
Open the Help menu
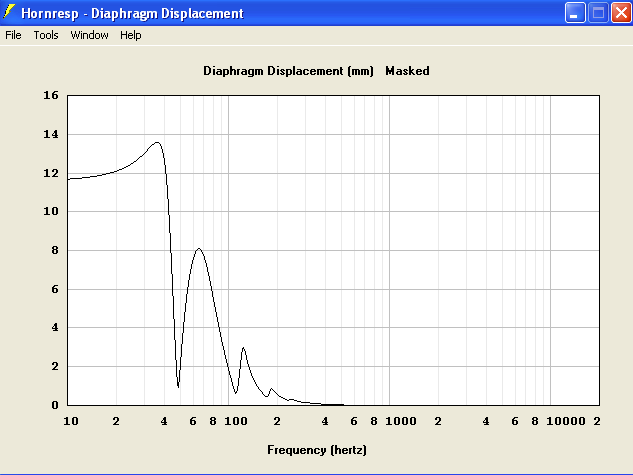(x=131, y=35)
